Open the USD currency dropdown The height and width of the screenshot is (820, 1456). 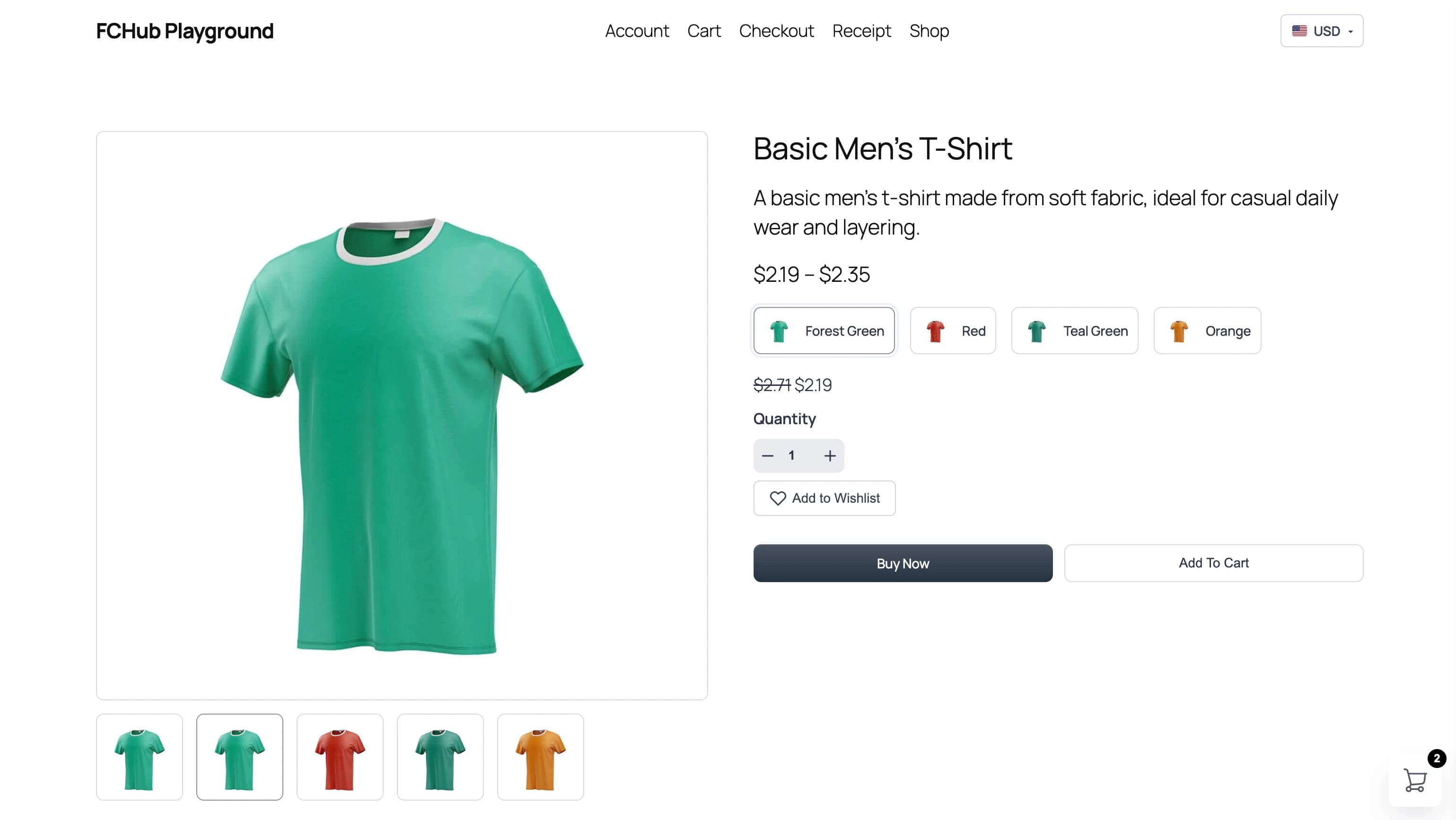tap(1322, 31)
